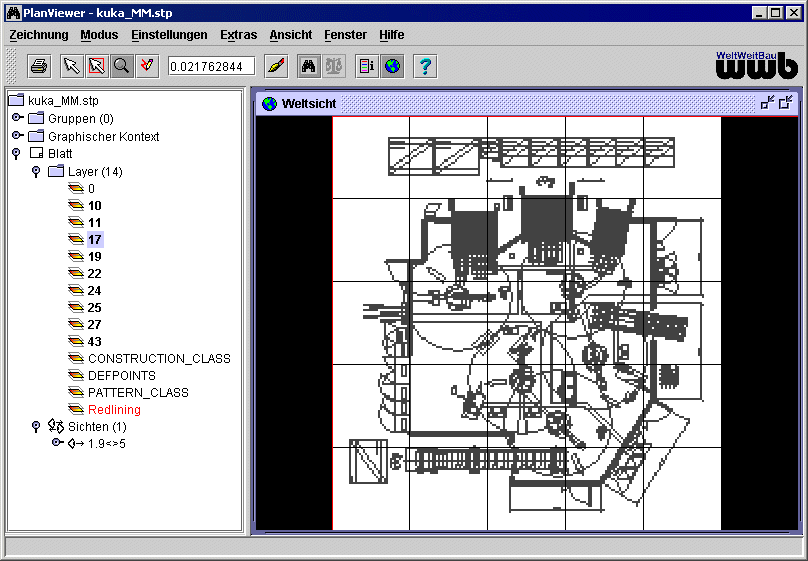Select the red rectangle selection pointer tool
Image resolution: width=808 pixels, height=561 pixels.
(96, 66)
